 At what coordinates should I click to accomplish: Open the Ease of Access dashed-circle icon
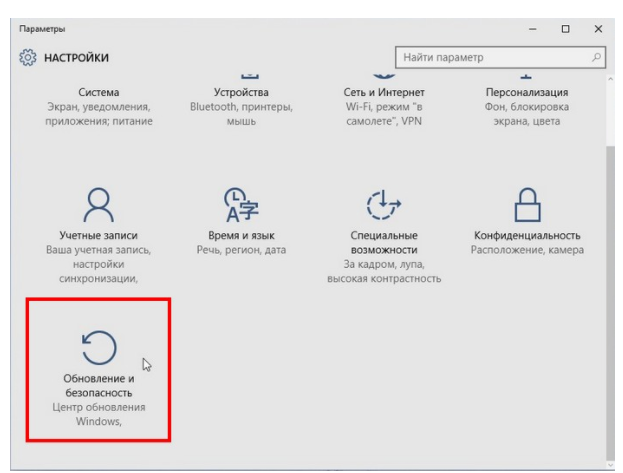pos(383,205)
